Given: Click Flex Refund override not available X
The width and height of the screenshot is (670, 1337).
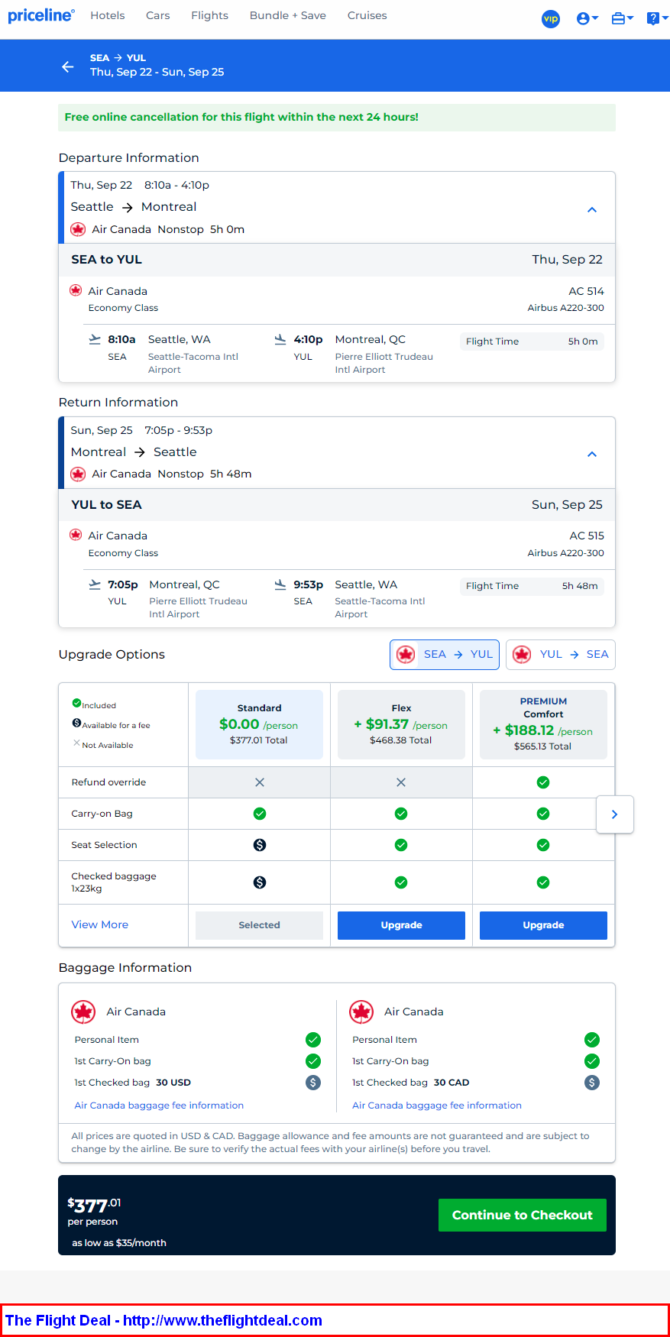Looking at the screenshot, I should [x=401, y=782].
